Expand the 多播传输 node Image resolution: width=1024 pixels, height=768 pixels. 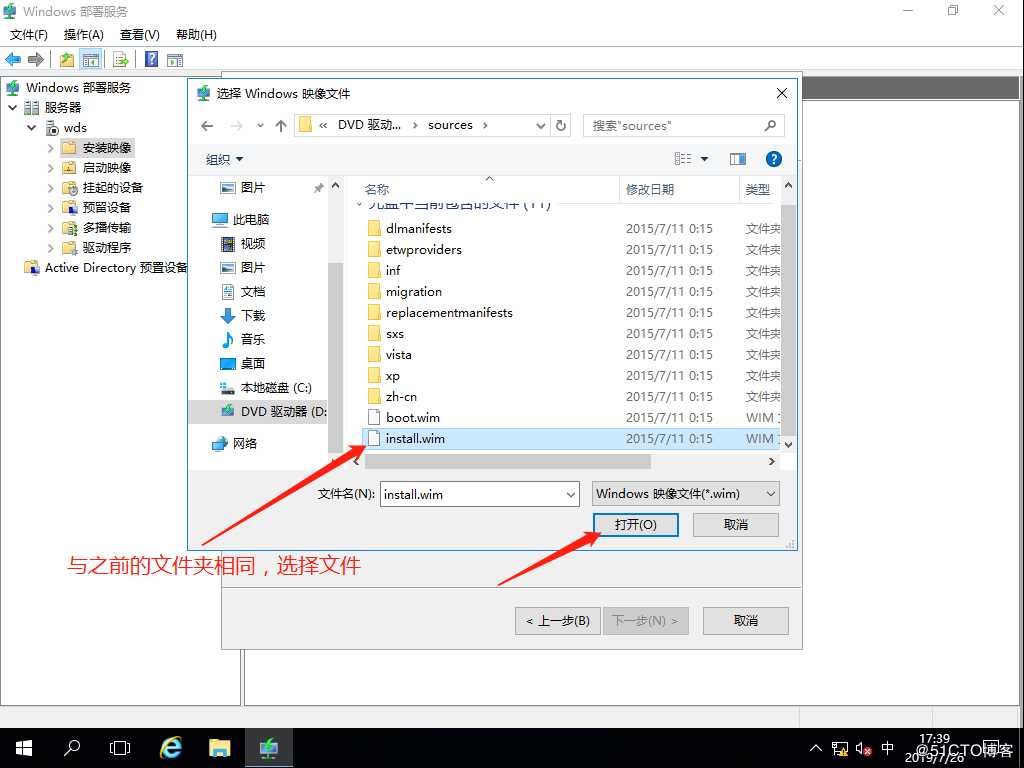50,228
